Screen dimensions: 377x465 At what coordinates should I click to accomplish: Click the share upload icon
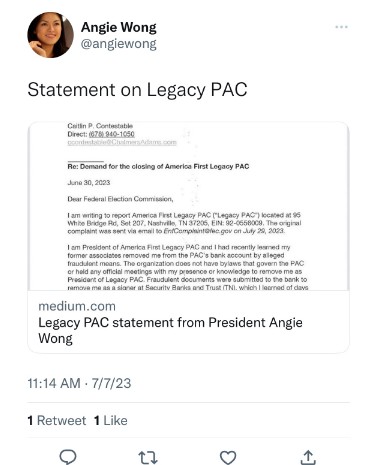308,457
